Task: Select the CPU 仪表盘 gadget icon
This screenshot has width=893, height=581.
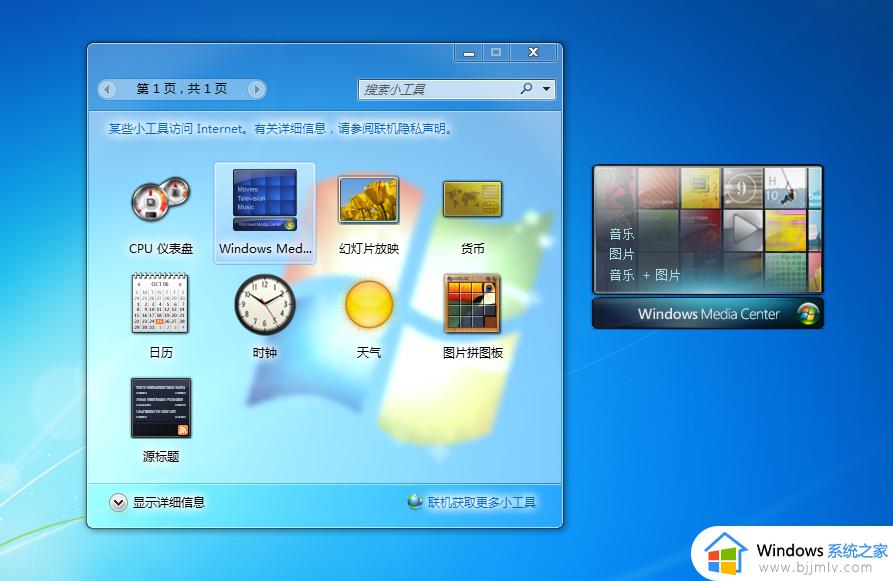Action: 161,199
